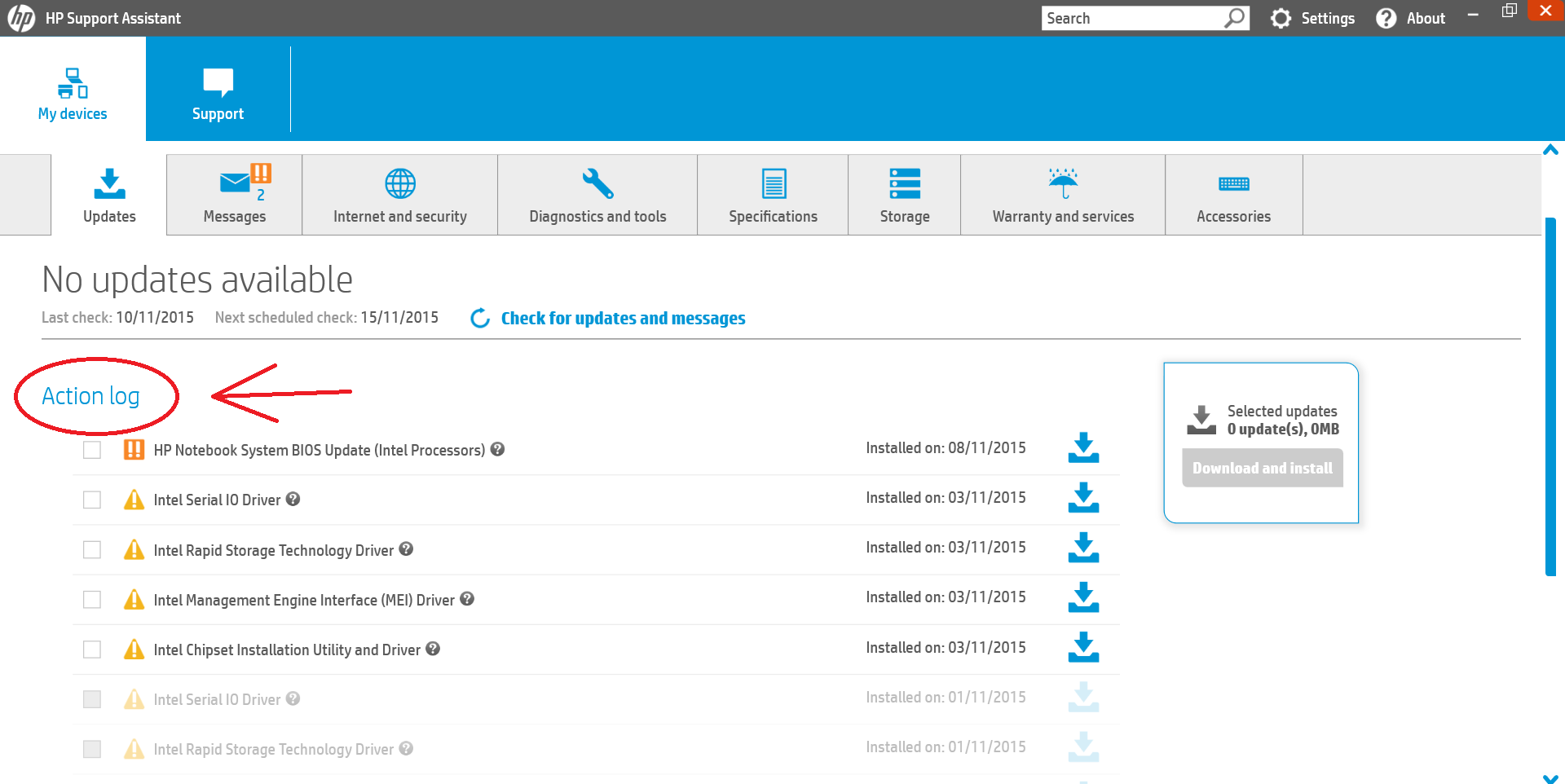Click faded download icon for Intel Rapid Storage 01/11/2015

pos(1083,747)
